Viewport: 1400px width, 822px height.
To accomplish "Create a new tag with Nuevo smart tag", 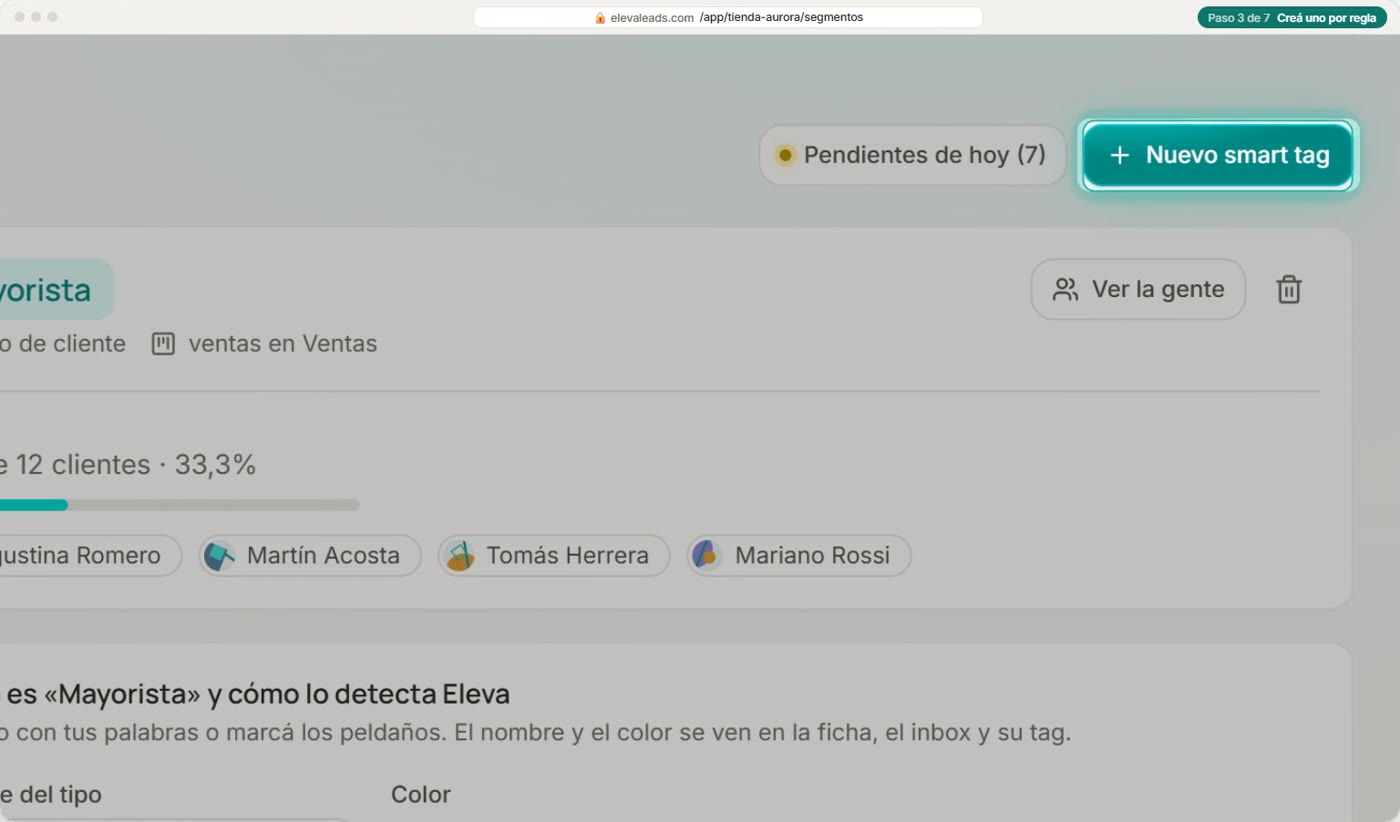I will [x=1218, y=155].
